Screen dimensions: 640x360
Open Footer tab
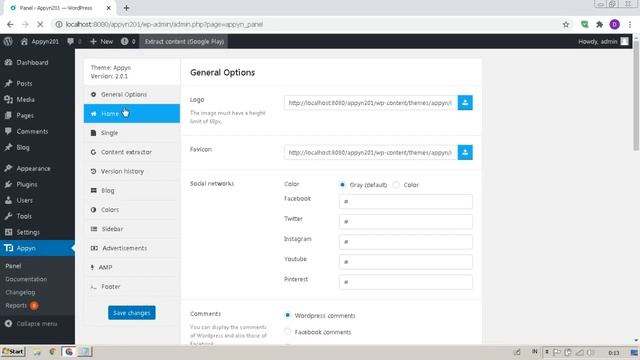tap(132, 287)
